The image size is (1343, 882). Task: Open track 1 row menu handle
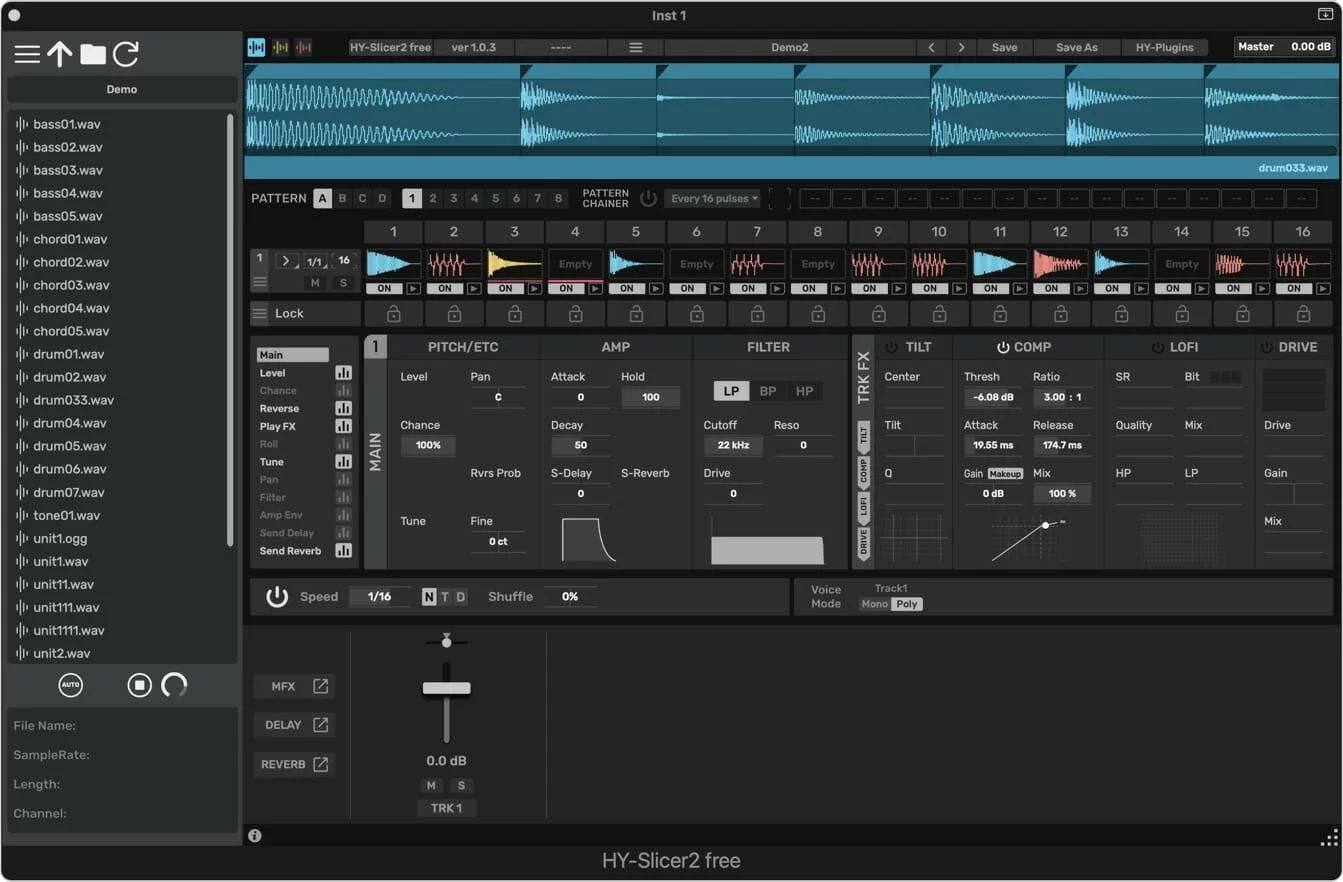click(260, 282)
